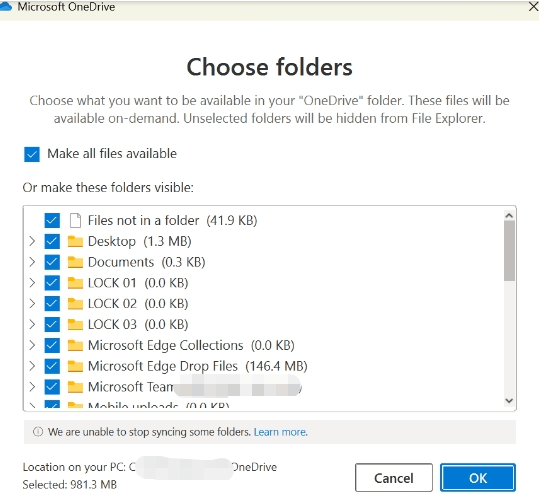Click the info icon beside unable to stop syncing
Viewport: 539px width, 499px height.
(38, 432)
